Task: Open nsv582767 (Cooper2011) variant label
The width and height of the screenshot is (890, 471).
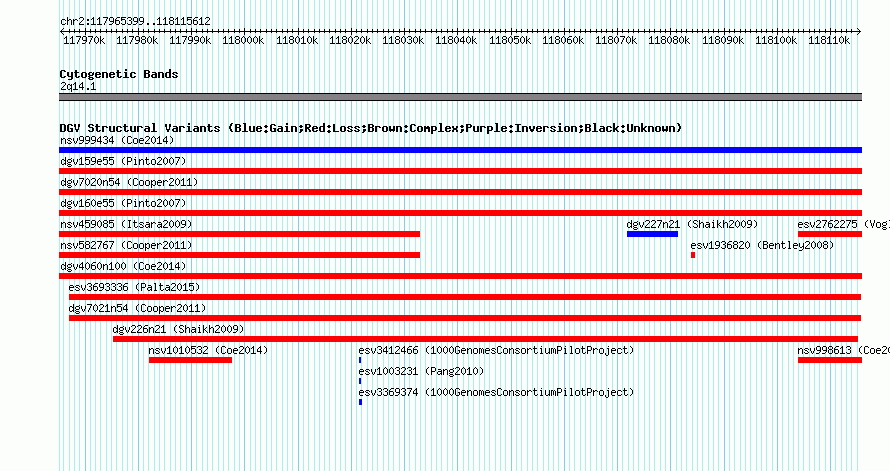Action: click(126, 245)
